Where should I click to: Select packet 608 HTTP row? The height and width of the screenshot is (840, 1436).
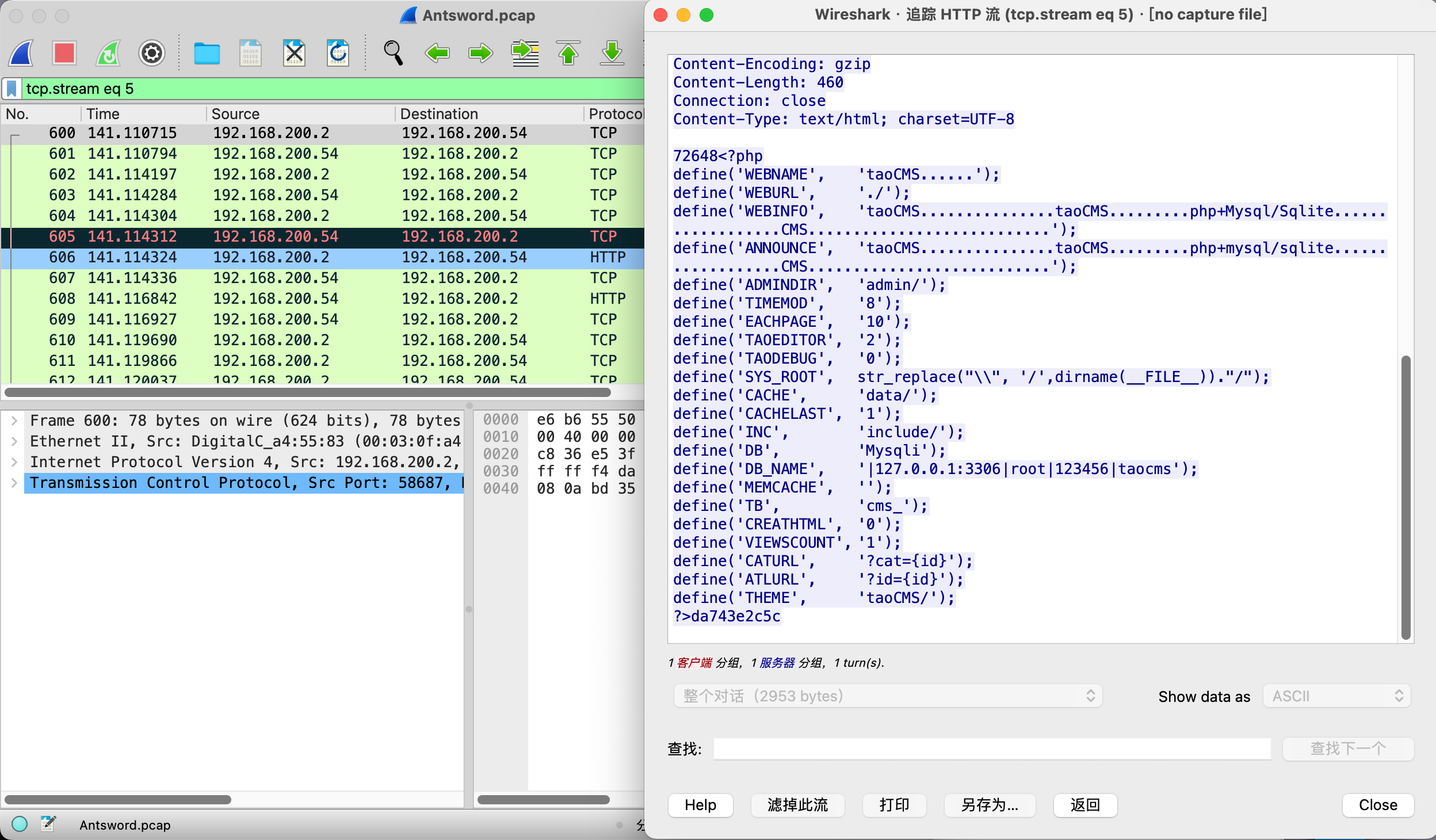point(323,299)
